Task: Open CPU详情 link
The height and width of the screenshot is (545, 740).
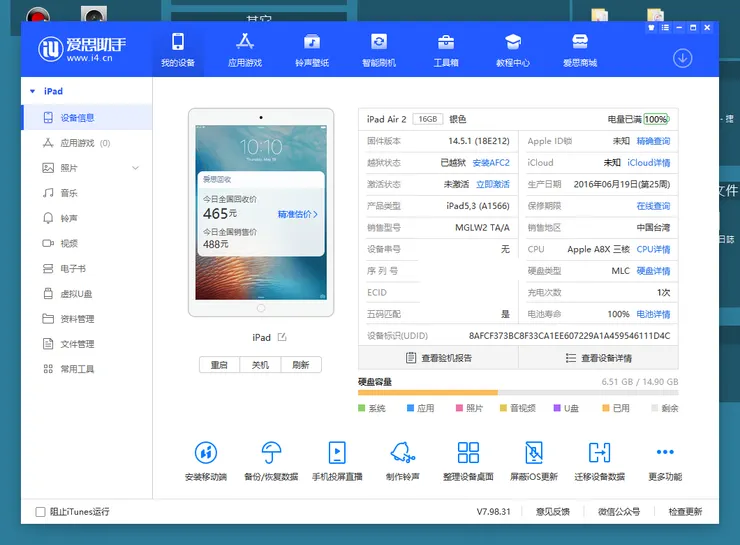Action: [653, 249]
